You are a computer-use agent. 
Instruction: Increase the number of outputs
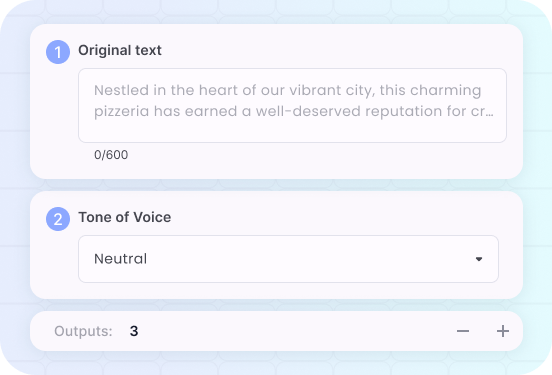pos(503,331)
